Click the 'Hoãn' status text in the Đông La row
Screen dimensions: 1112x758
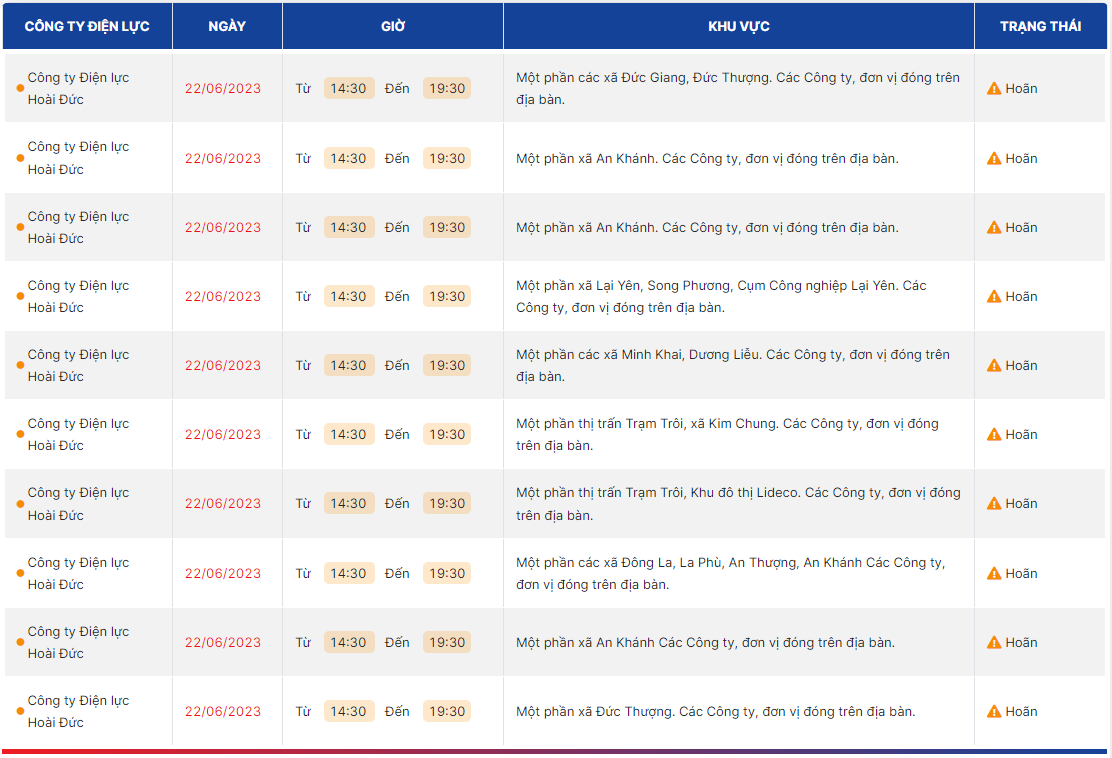(x=1021, y=573)
